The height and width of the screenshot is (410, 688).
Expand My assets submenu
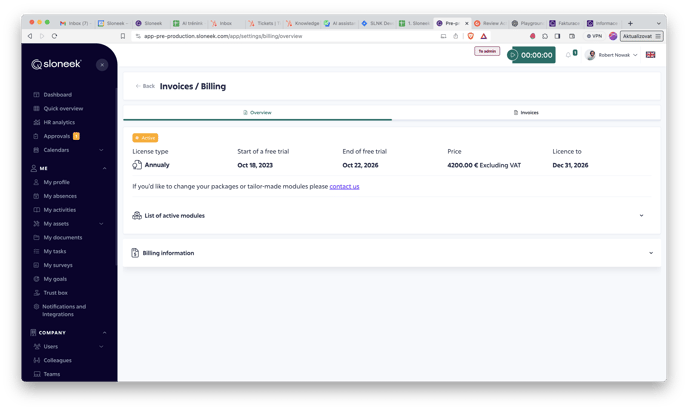tap(101, 224)
